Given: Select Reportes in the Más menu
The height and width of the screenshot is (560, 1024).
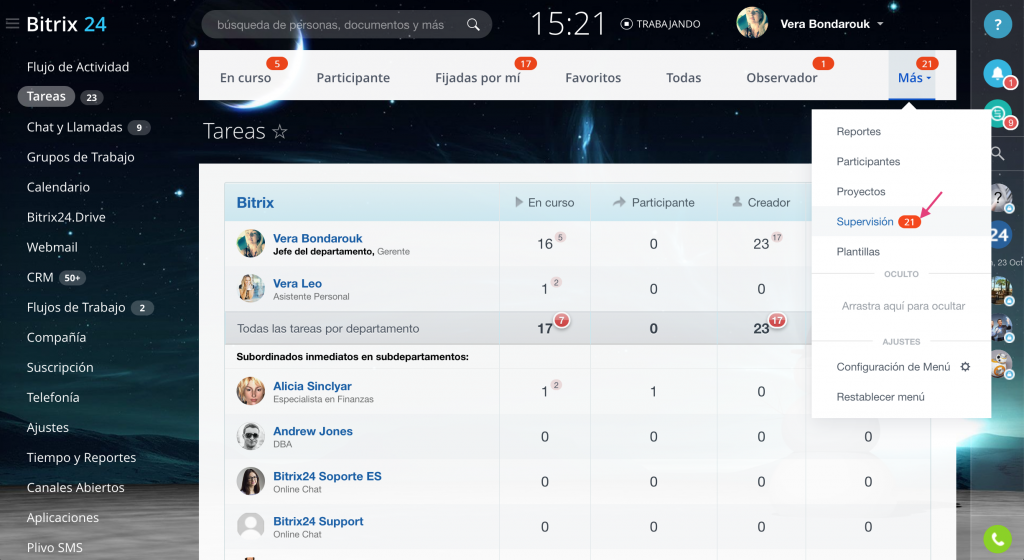Looking at the screenshot, I should pos(859,131).
